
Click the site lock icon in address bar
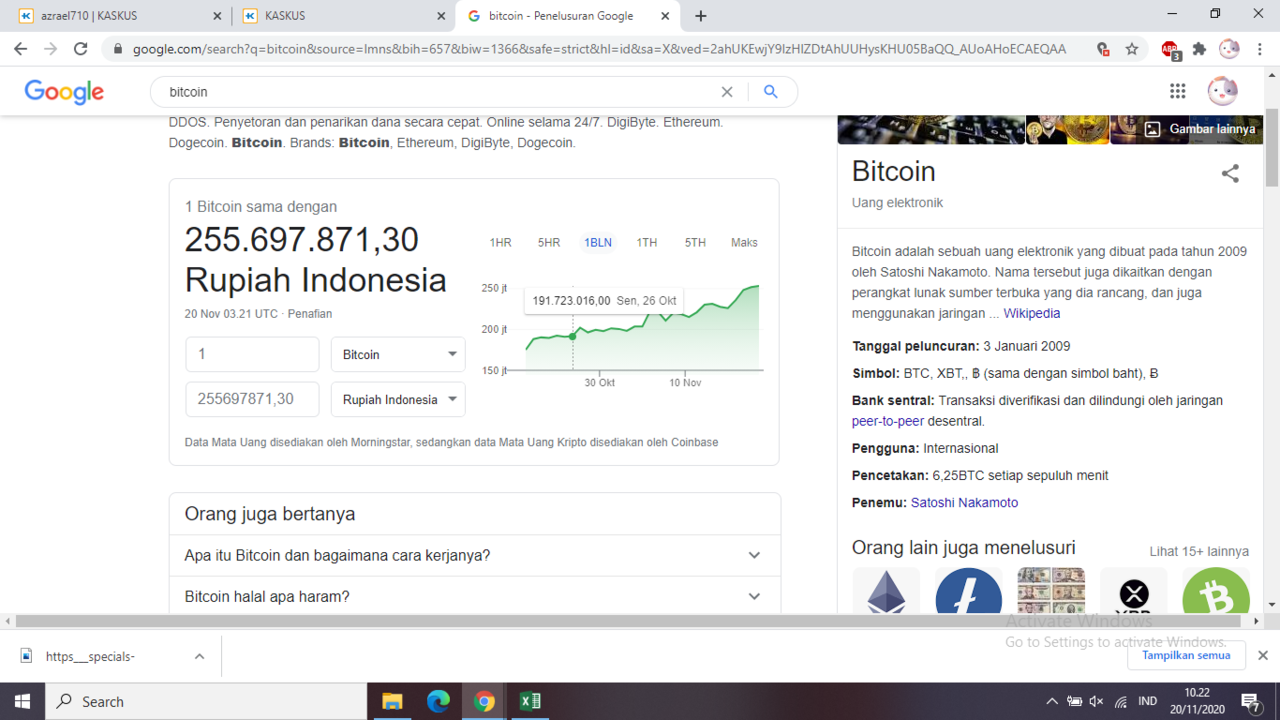(118, 47)
